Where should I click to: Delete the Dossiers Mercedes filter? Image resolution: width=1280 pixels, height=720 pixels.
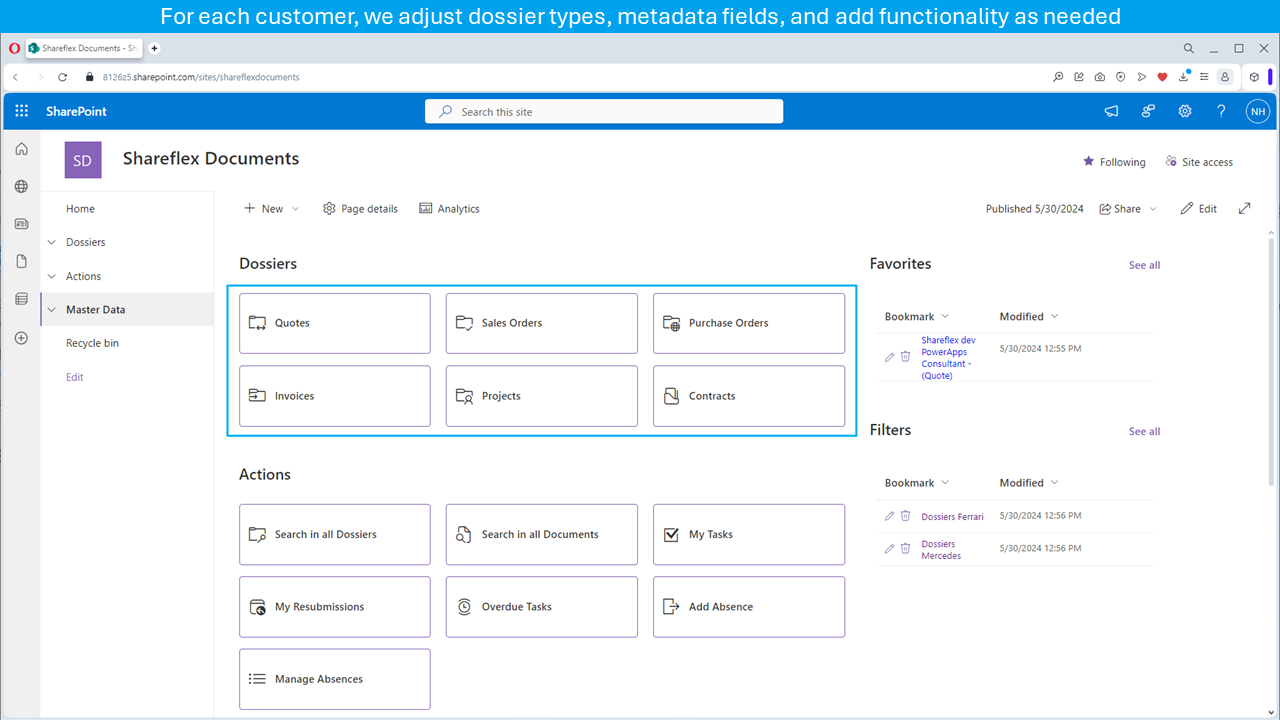905,549
